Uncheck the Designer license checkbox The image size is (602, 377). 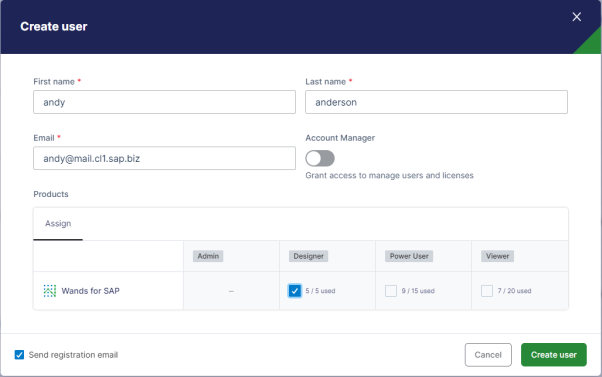click(x=294, y=291)
